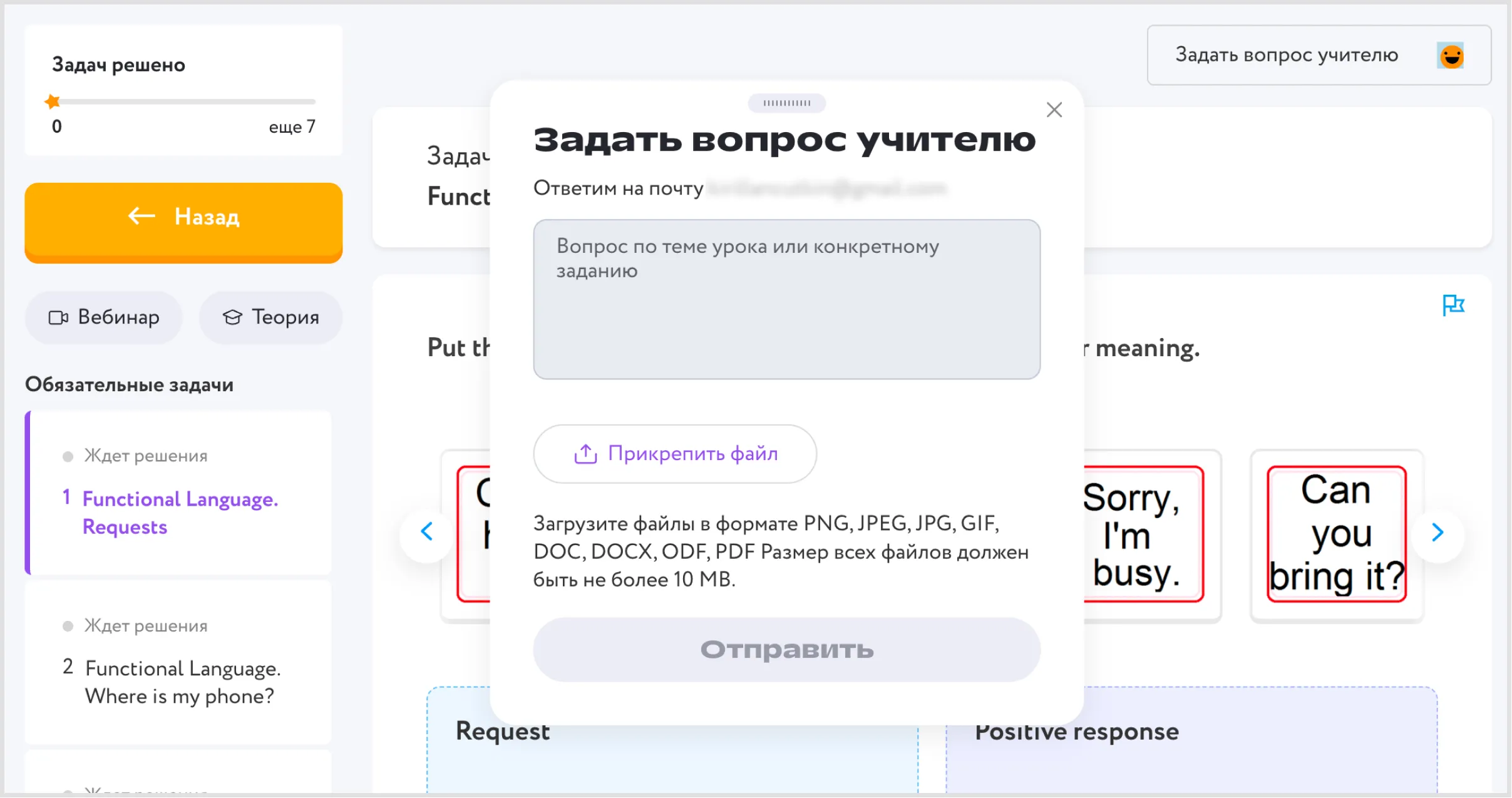Image resolution: width=1512 pixels, height=798 pixels.
Task: Click the star marker on progress bar
Action: tap(53, 101)
